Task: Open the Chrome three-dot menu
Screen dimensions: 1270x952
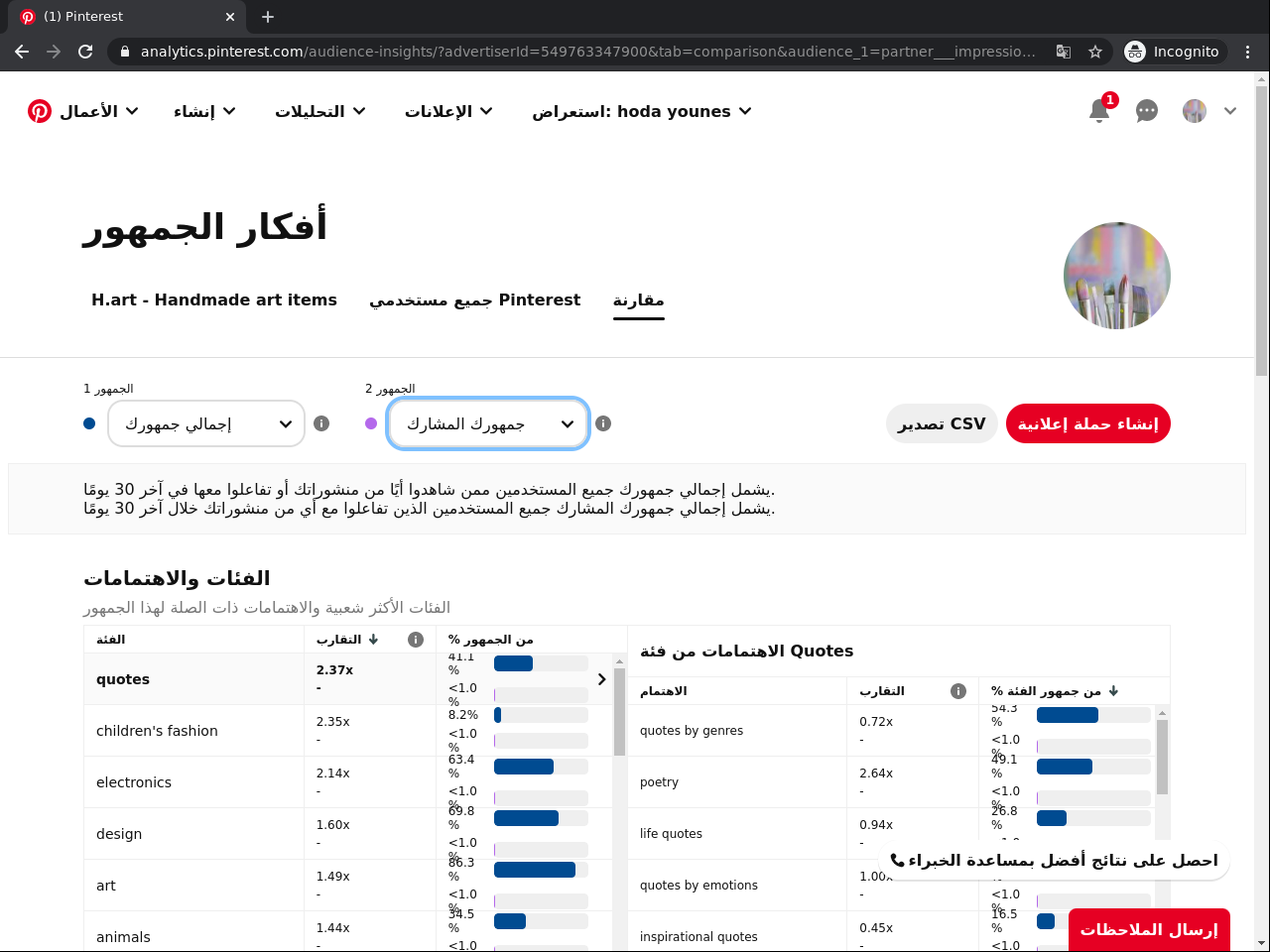Action: pyautogui.click(x=1248, y=52)
